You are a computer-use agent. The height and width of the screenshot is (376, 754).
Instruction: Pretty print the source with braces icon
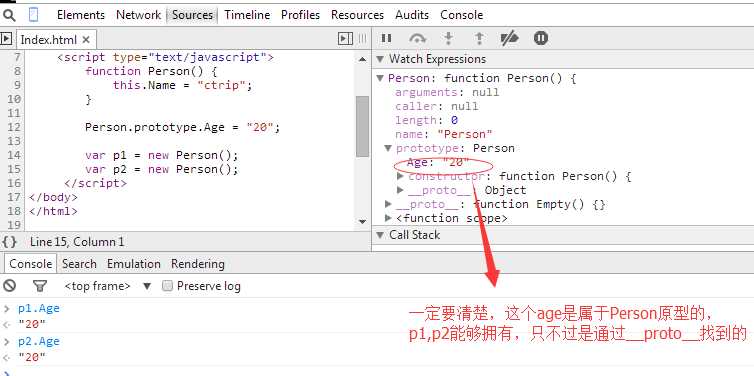pyautogui.click(x=9, y=241)
